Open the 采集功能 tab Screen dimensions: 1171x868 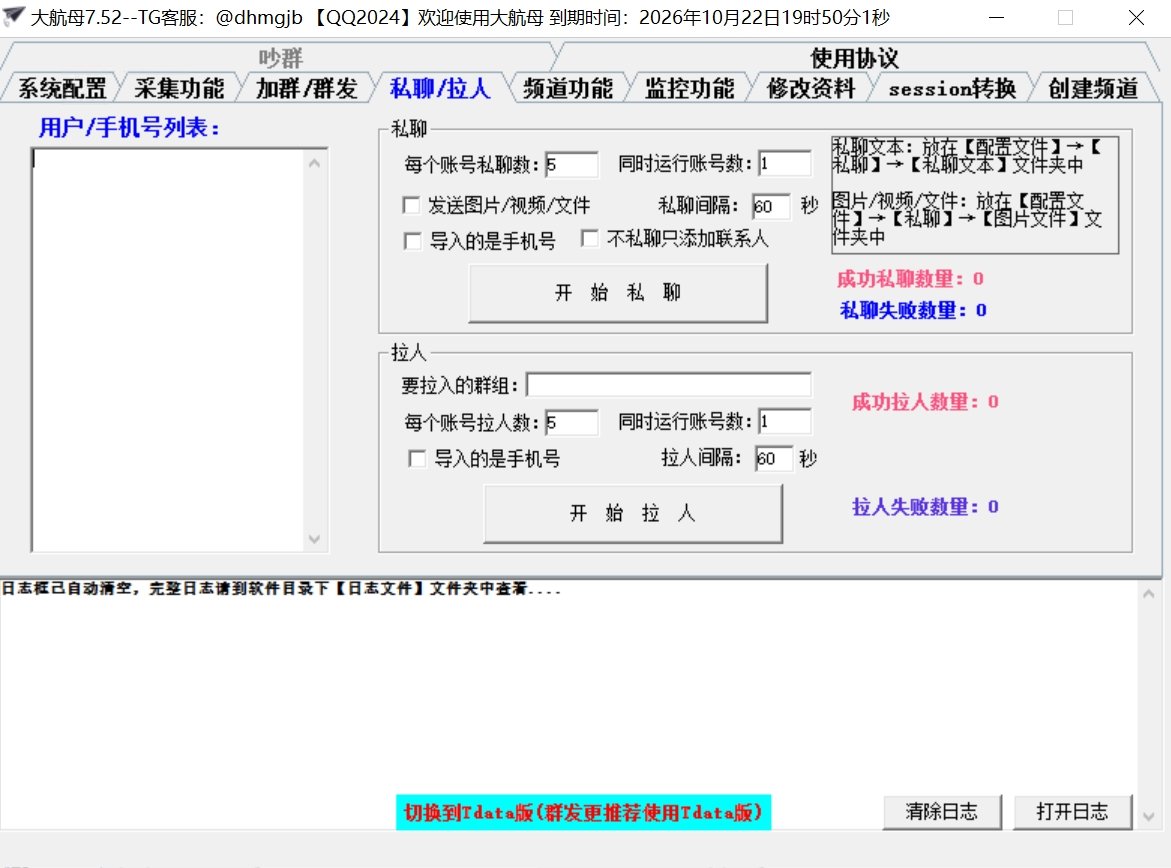click(180, 89)
